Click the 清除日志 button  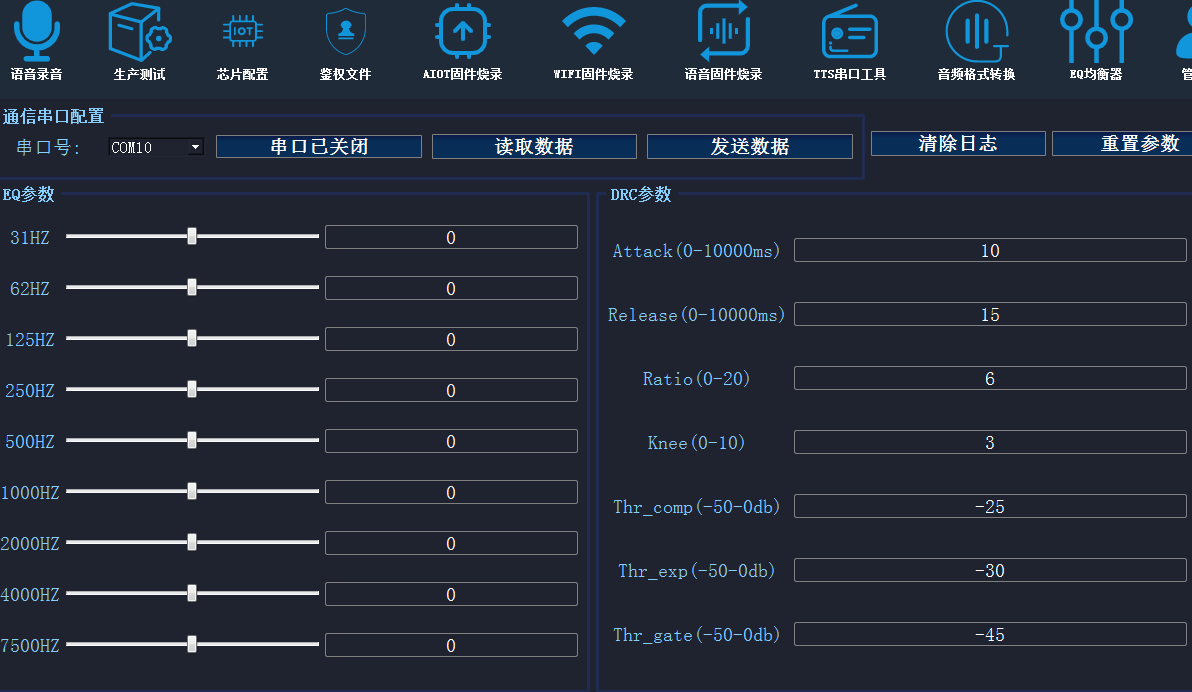pos(957,144)
